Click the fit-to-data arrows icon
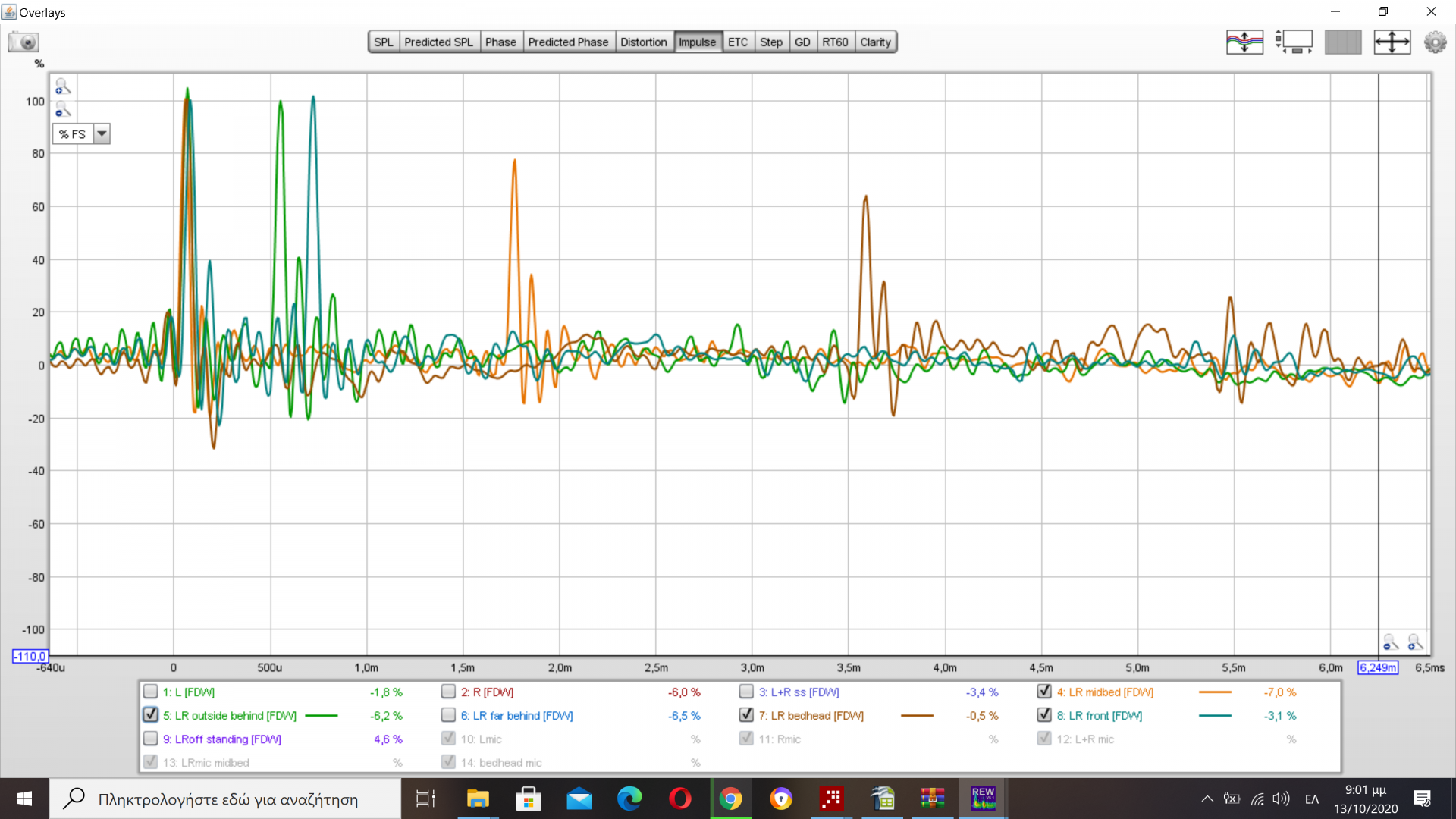The image size is (1456, 819). [x=1392, y=42]
